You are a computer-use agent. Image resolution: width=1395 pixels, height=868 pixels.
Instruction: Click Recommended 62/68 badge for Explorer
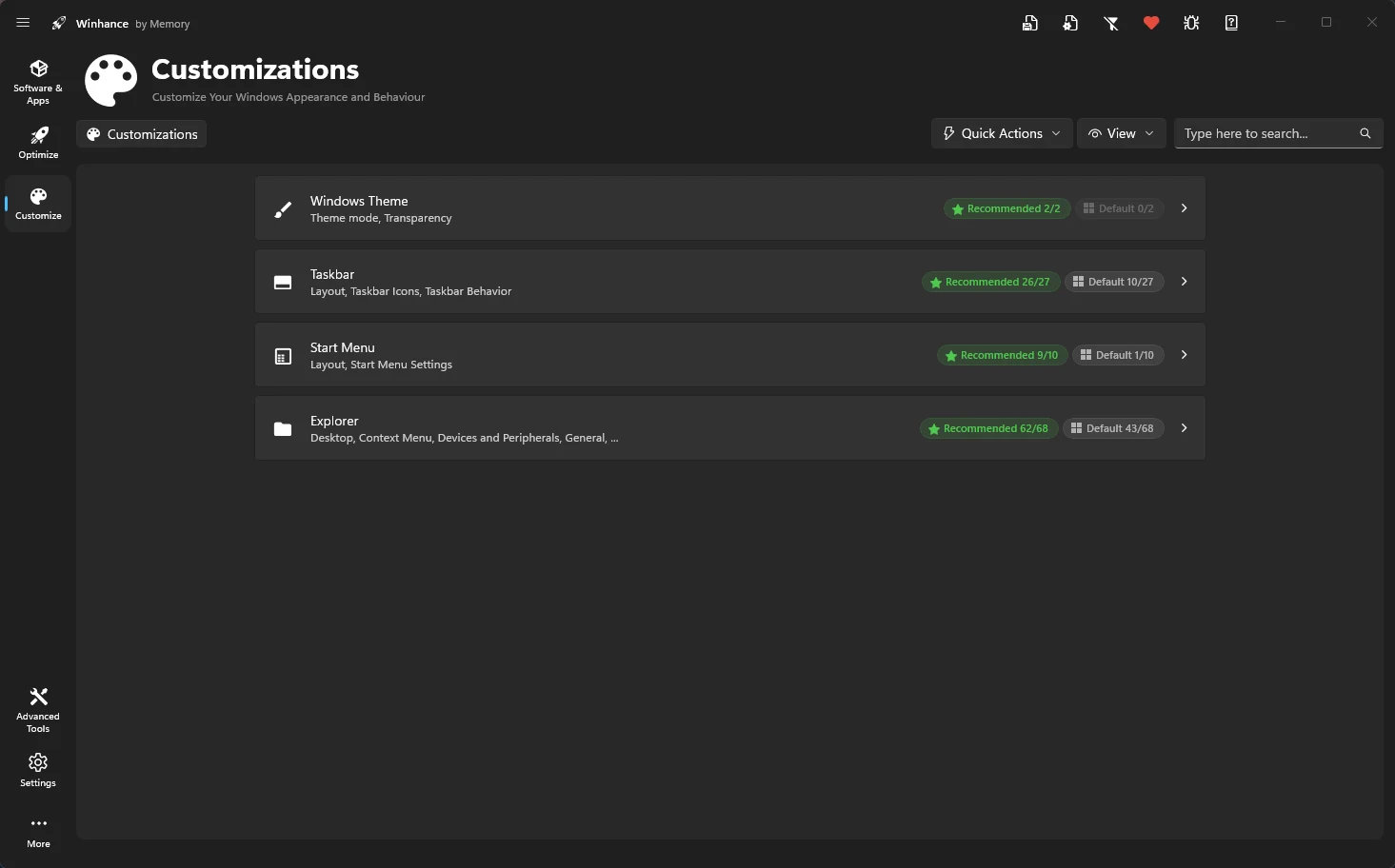tap(988, 428)
